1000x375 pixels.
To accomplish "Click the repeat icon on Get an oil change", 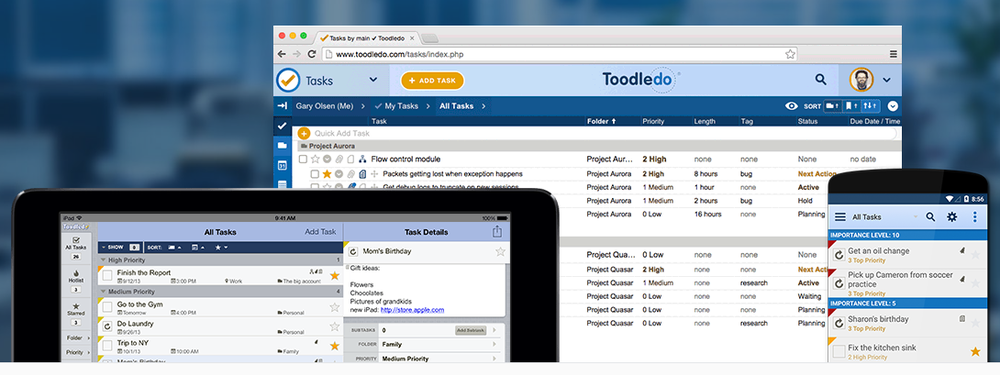I will [x=839, y=255].
